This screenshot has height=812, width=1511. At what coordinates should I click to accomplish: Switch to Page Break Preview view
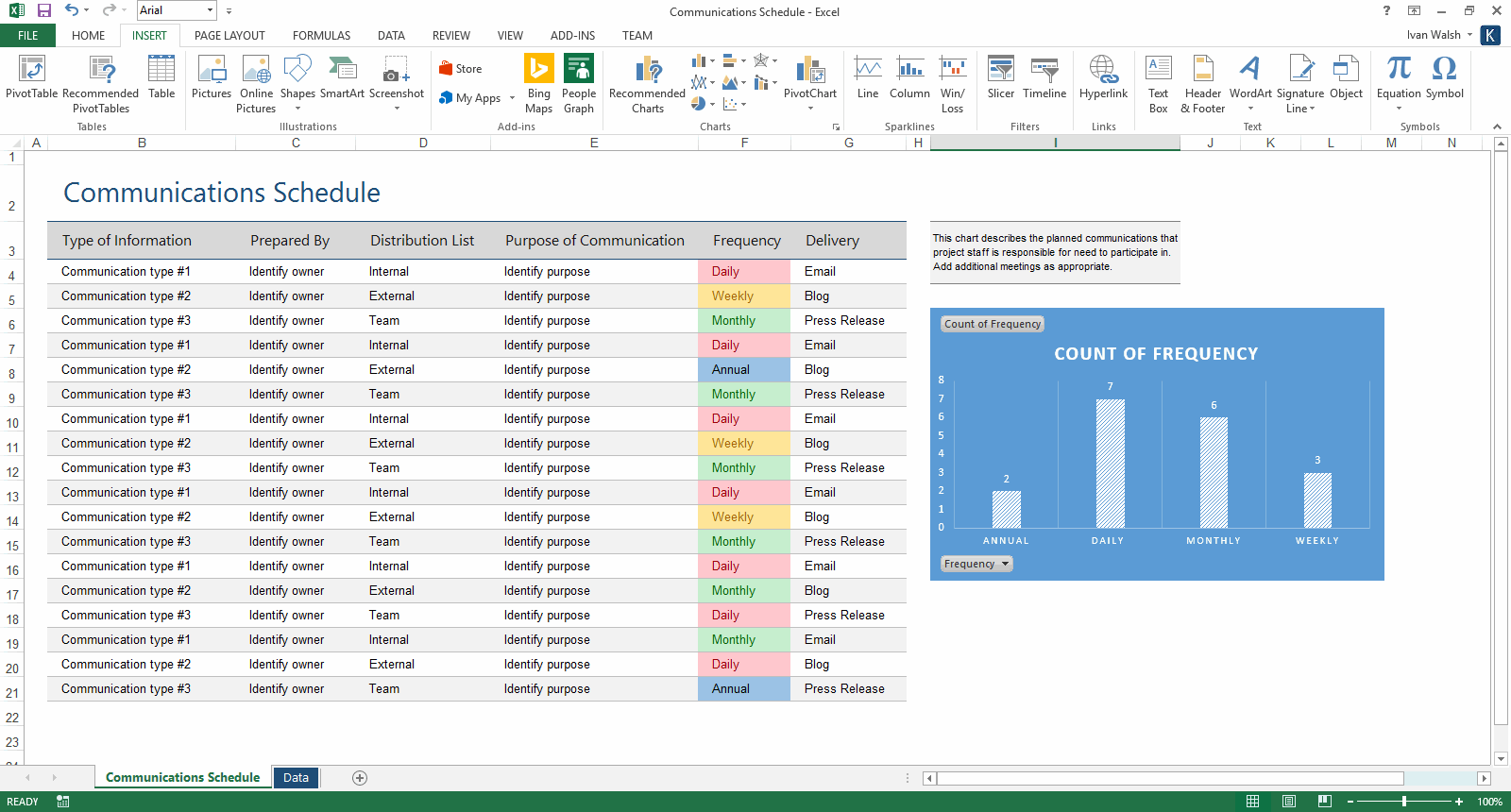pyautogui.click(x=1325, y=802)
